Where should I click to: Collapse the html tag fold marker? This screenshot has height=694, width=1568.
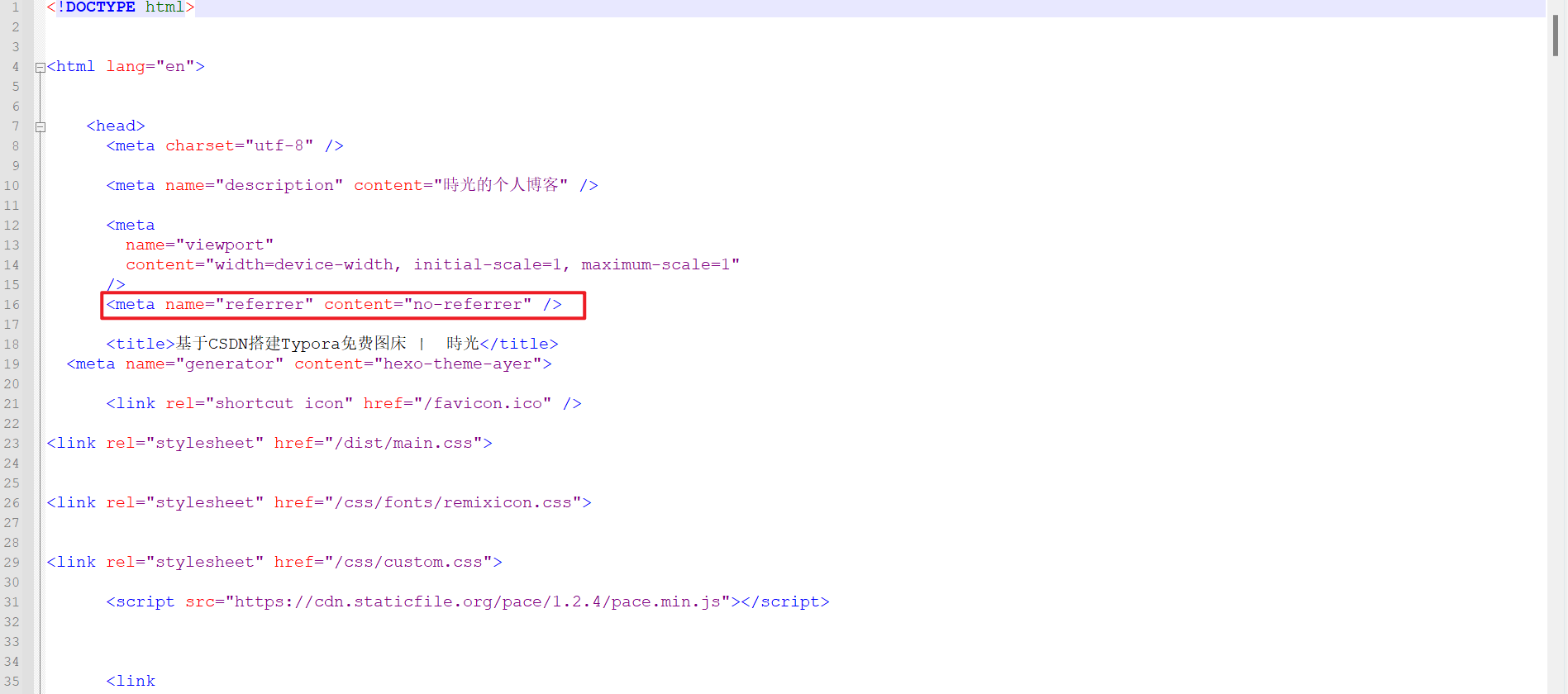click(40, 68)
